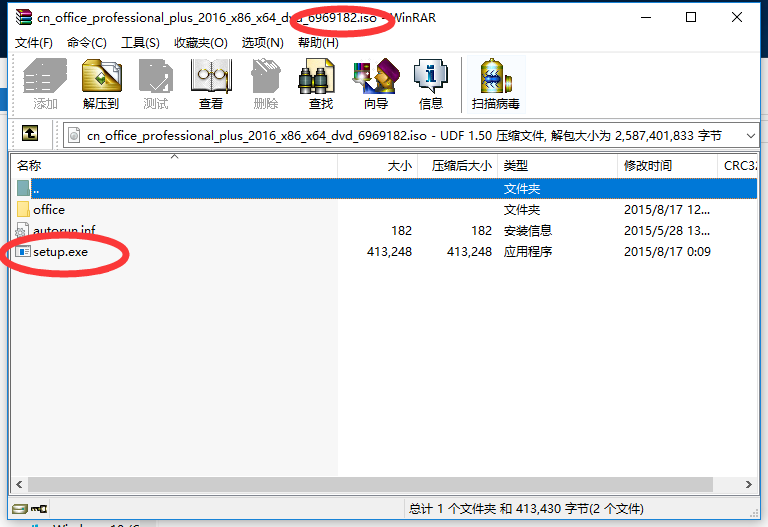The width and height of the screenshot is (768, 527).
Task: Click the 删除 (Delete) toolbar icon
Action: coord(266,83)
